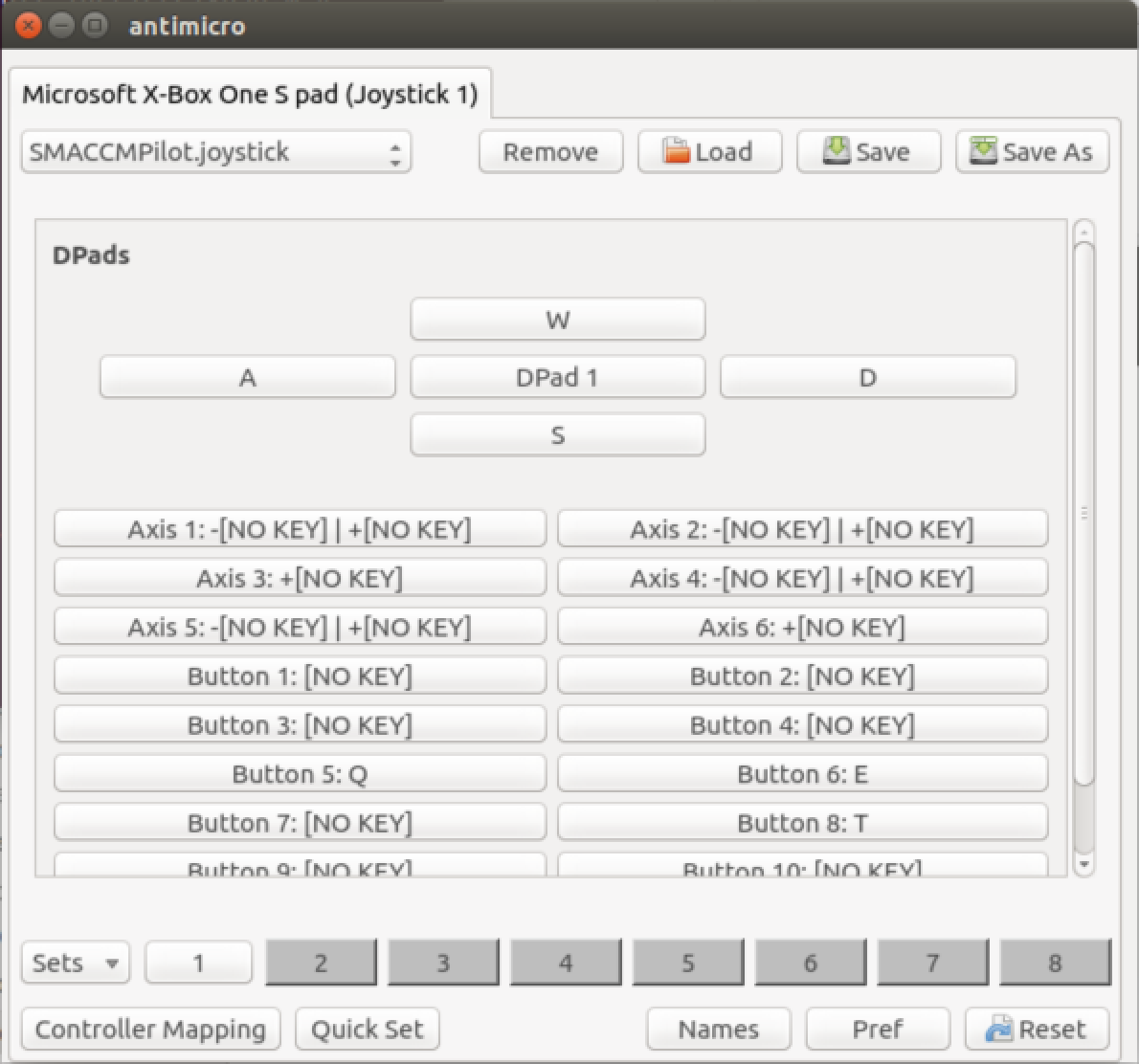Hit the Reset button with the arrow icon

click(x=1037, y=1030)
